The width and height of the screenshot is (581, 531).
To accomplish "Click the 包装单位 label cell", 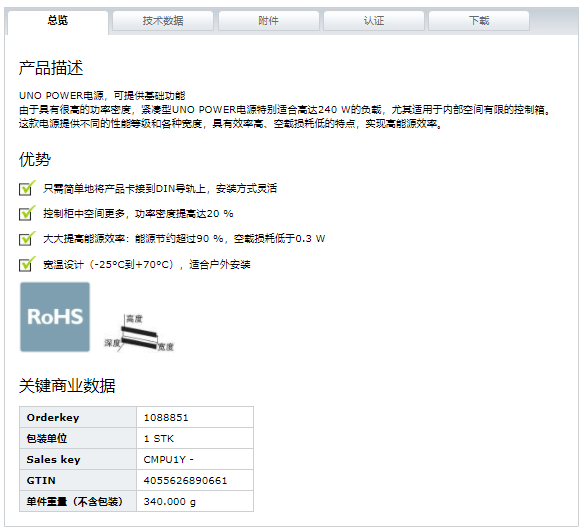I will [78, 438].
